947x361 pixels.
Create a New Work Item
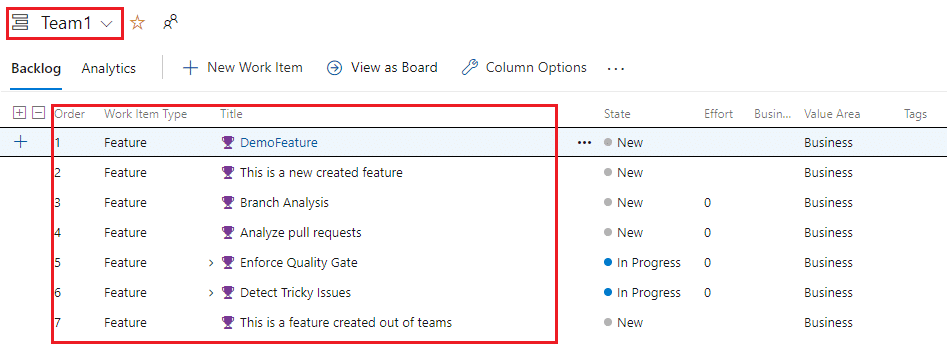(243, 68)
